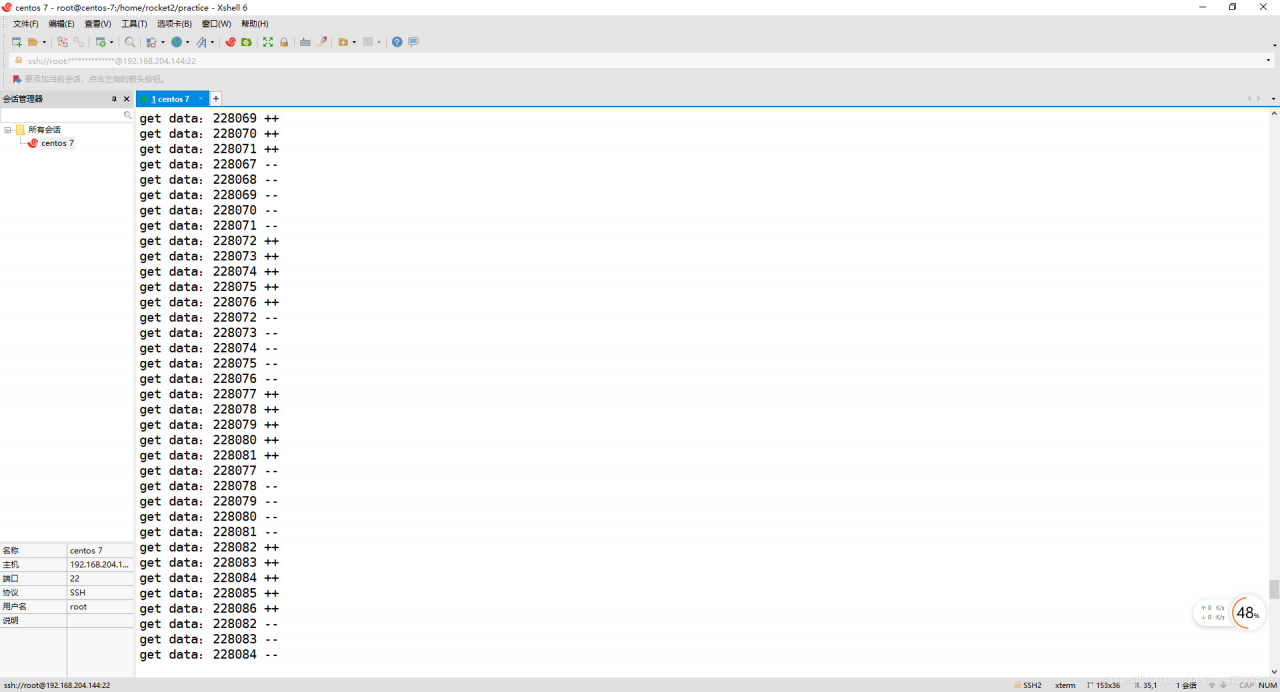Expand the Layout icon dropdown arrow
This screenshot has width=1280, height=692.
point(379,42)
